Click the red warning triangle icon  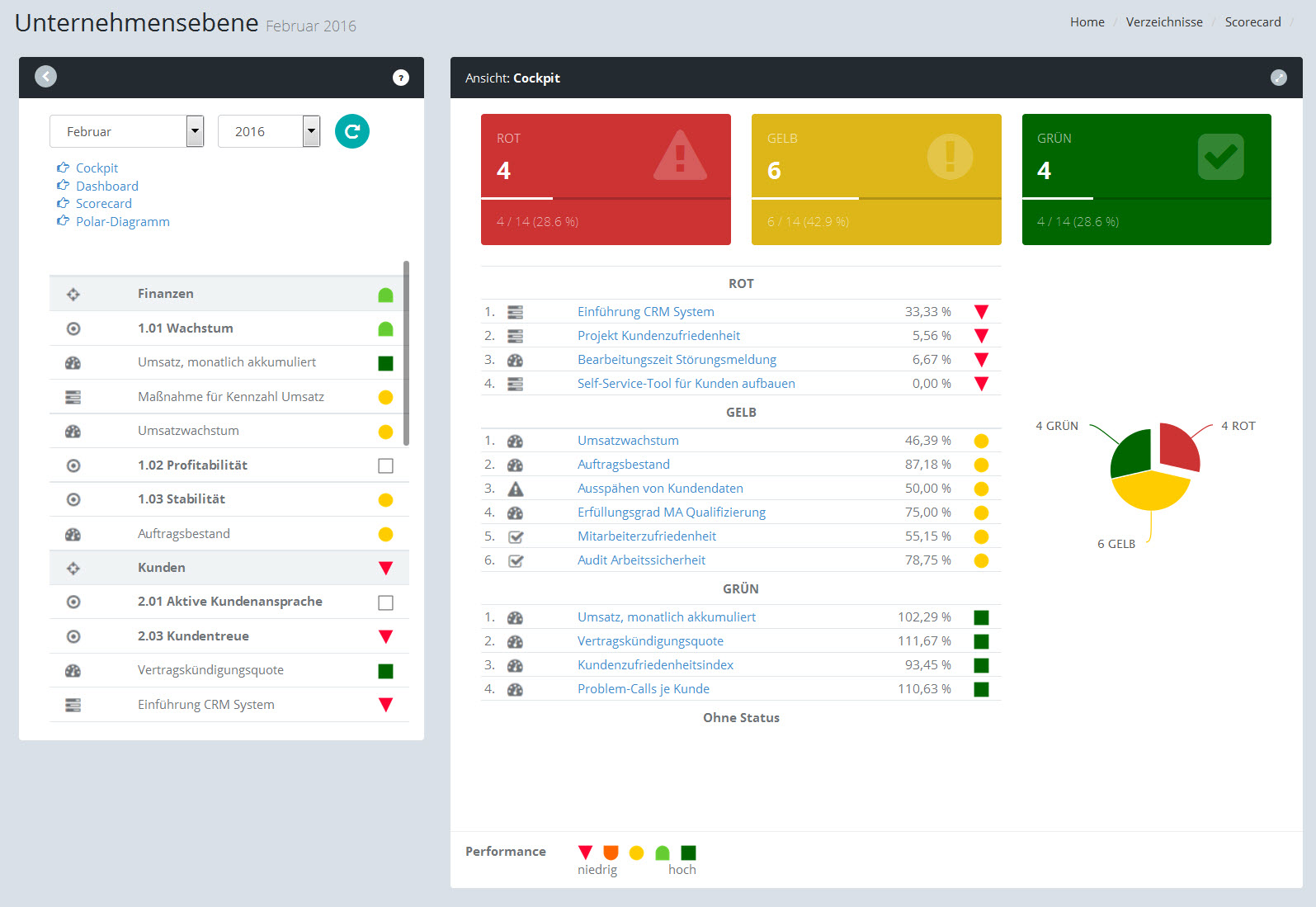click(680, 156)
